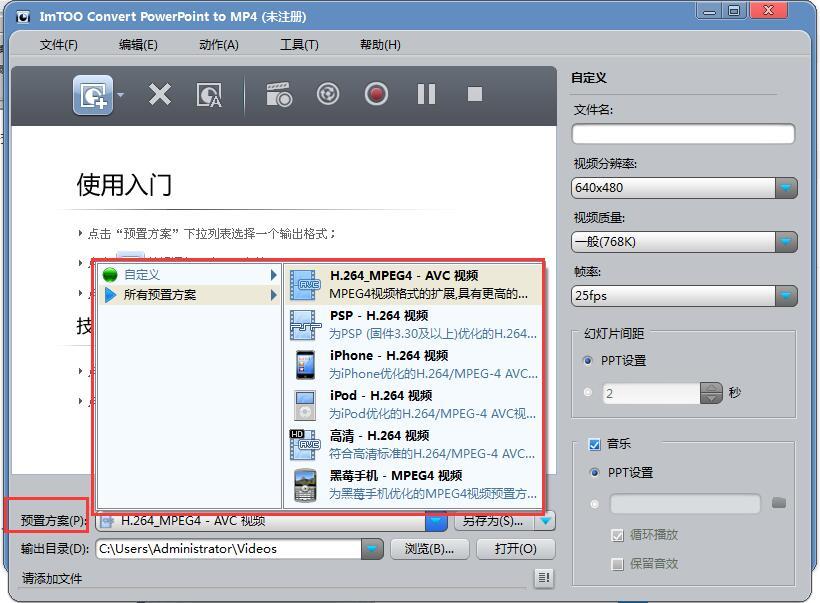Viewport: 820px width, 603px height.
Task: Open the 动作(A) menu
Action: (x=219, y=45)
